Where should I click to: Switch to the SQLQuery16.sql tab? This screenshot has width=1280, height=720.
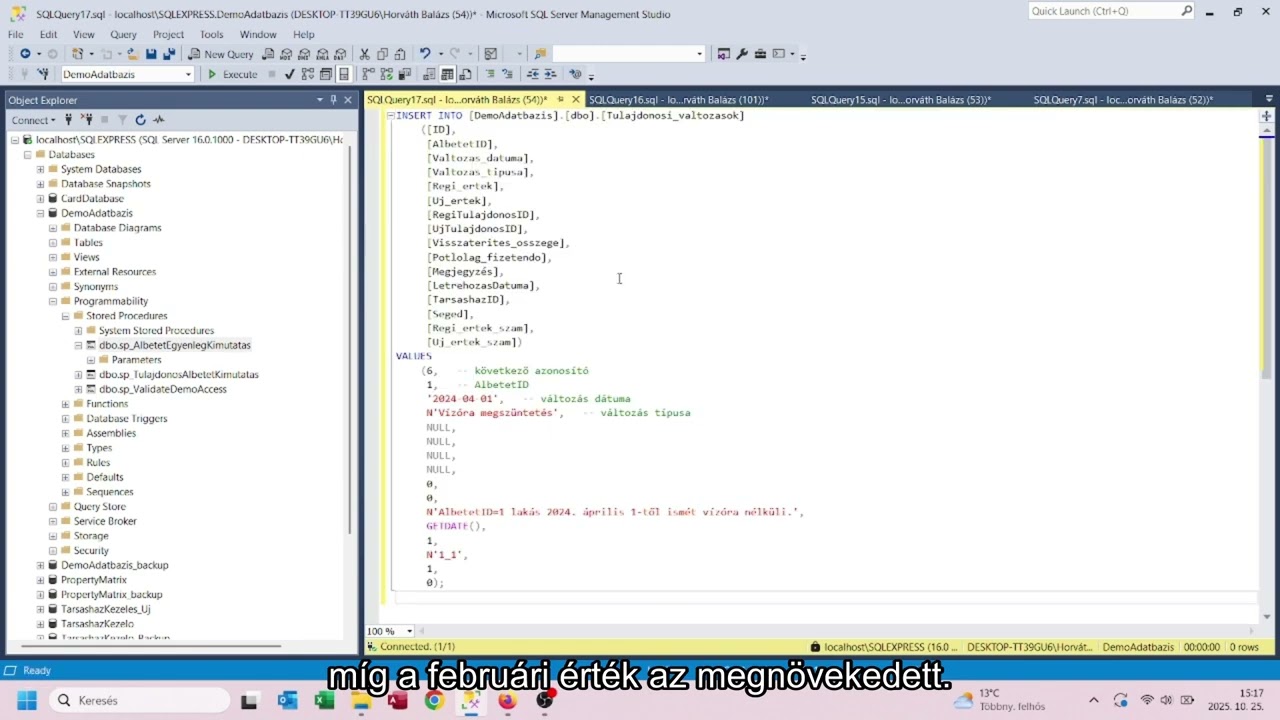[x=678, y=100]
